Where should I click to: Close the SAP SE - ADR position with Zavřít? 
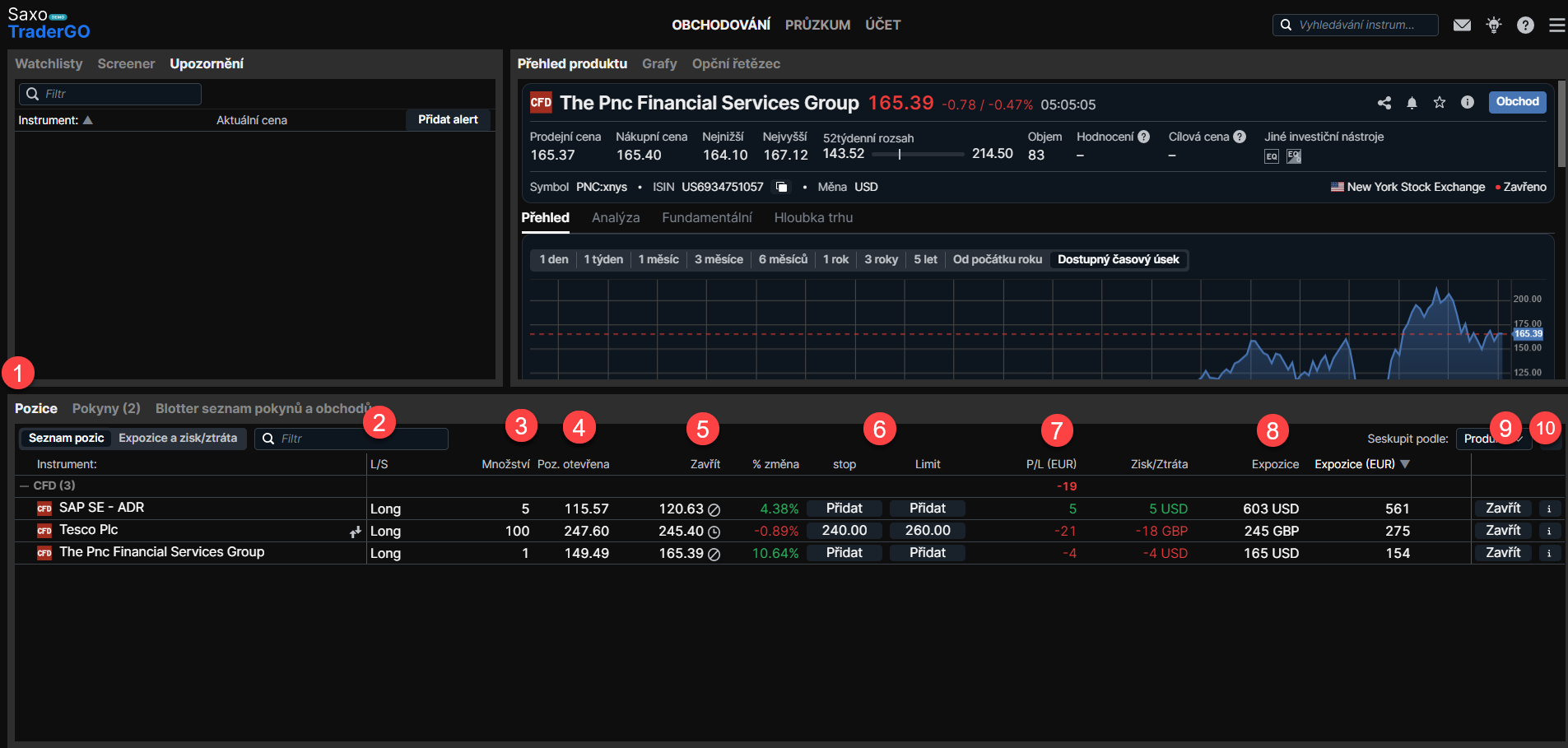point(1503,509)
